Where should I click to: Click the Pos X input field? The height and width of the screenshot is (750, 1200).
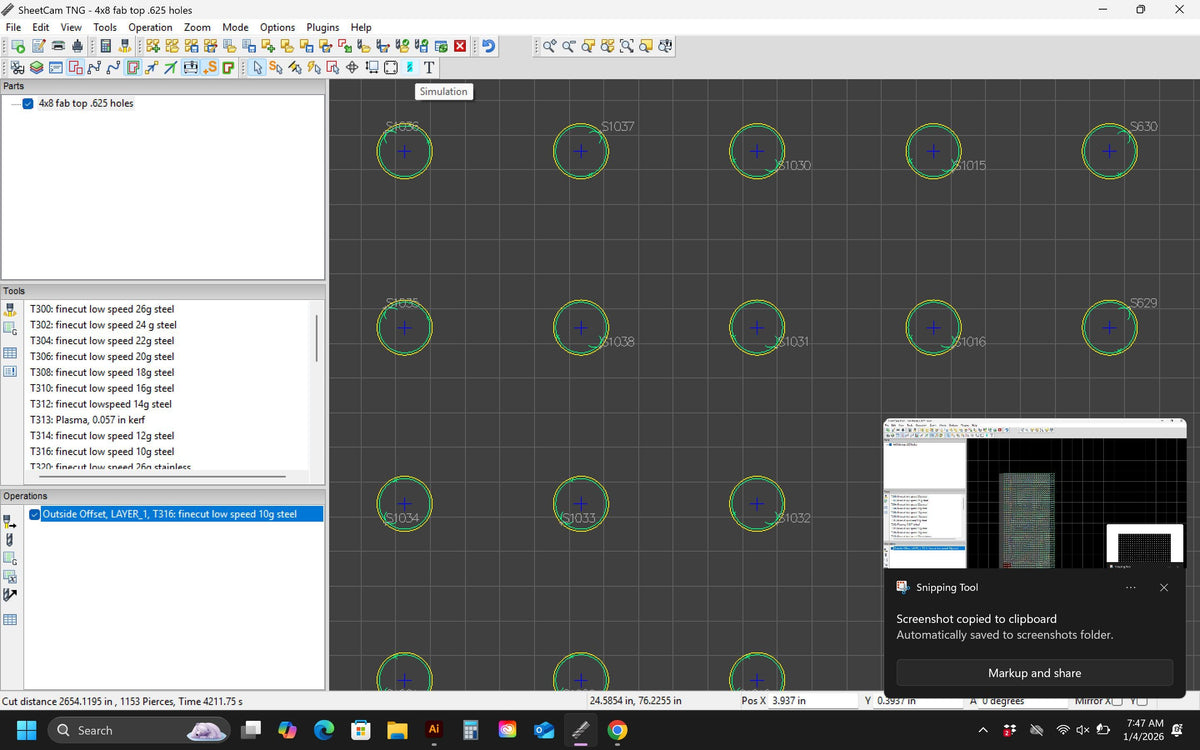(813, 700)
